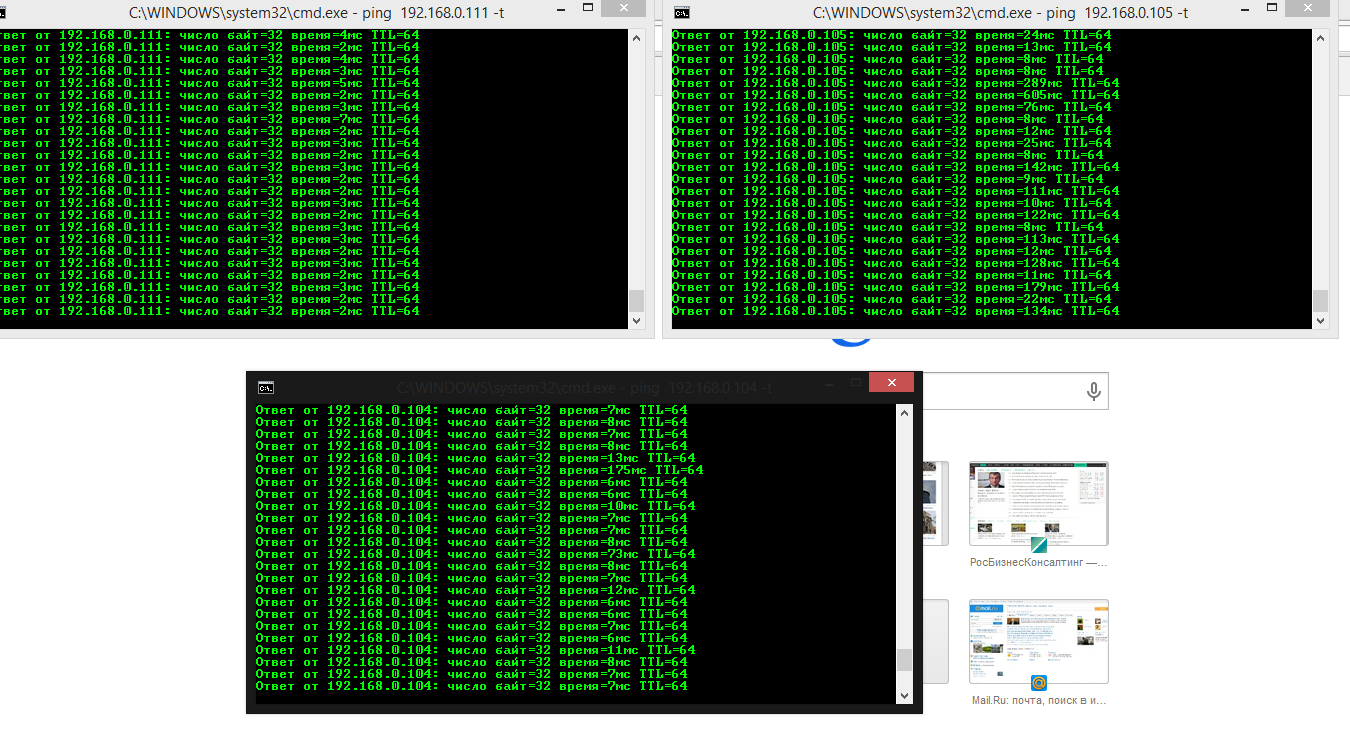Click the scroll-down arrow in the 192.168.0.111 window
Viewport: 1350px width, 741px height.
(636, 320)
